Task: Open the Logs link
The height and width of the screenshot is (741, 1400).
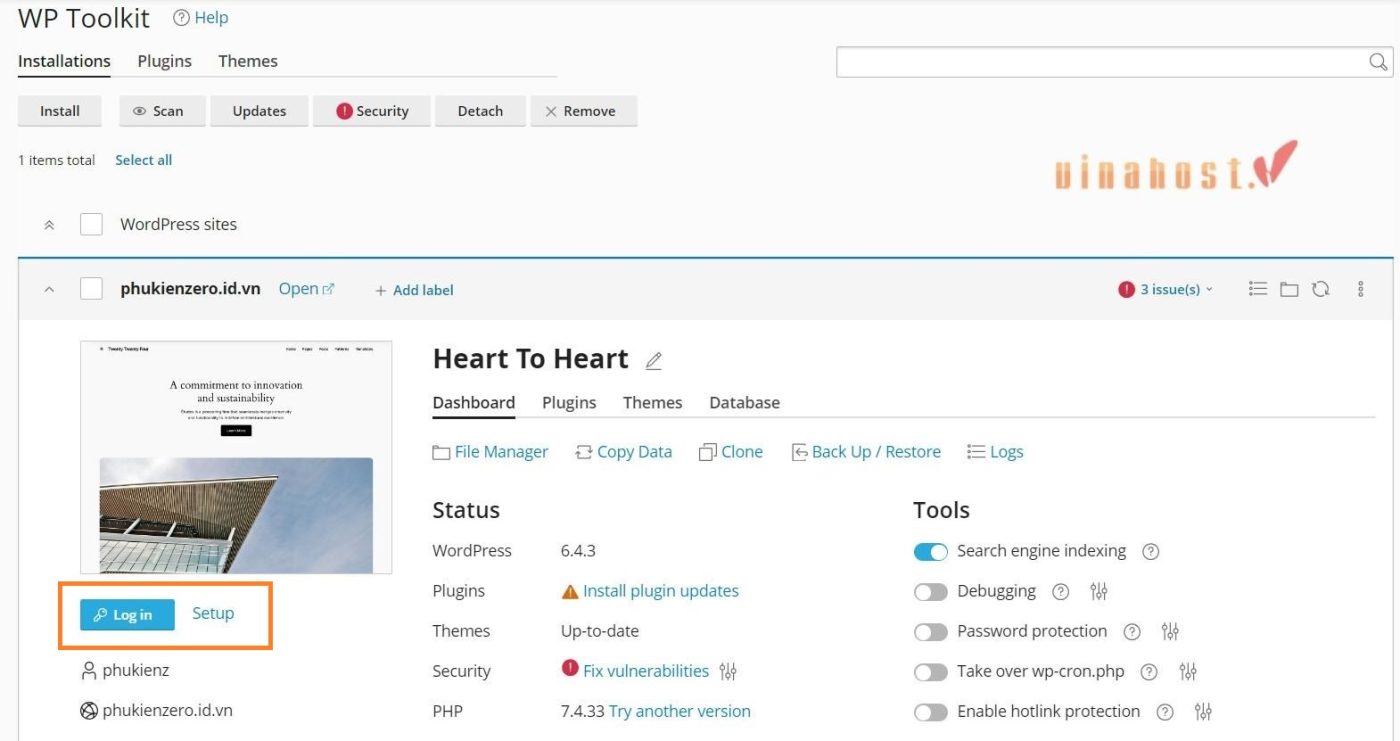Action: point(995,452)
